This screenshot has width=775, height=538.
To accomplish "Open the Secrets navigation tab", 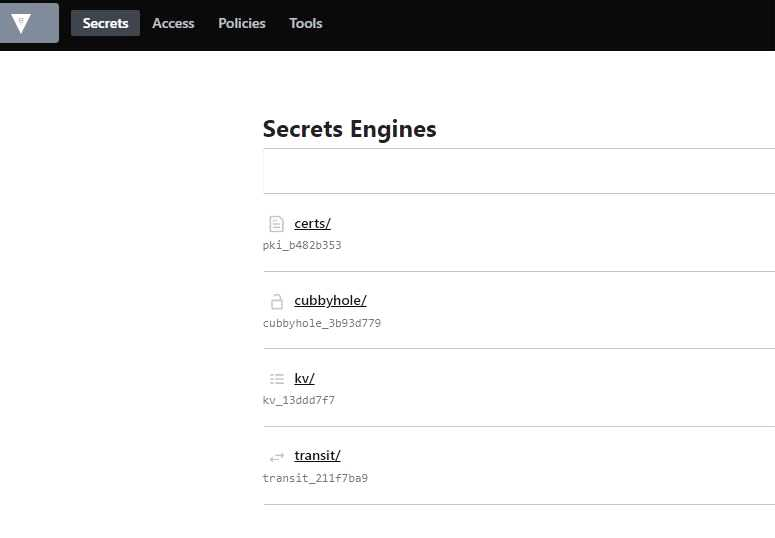I will [x=105, y=23].
